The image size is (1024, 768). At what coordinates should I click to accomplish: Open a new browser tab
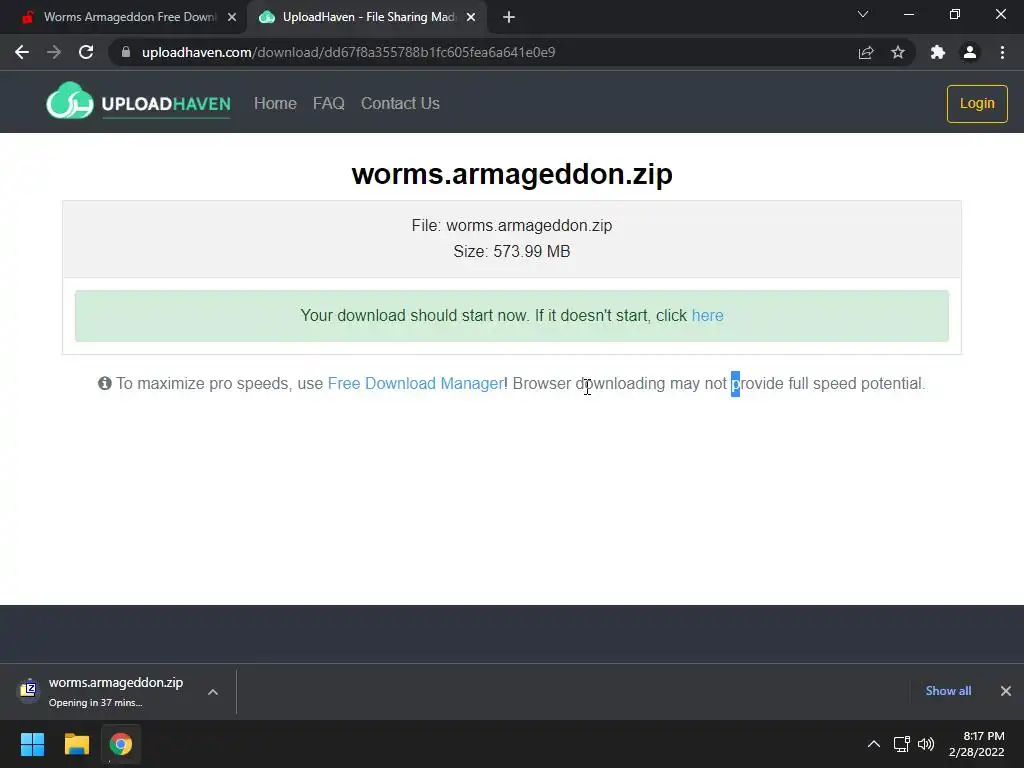509,17
